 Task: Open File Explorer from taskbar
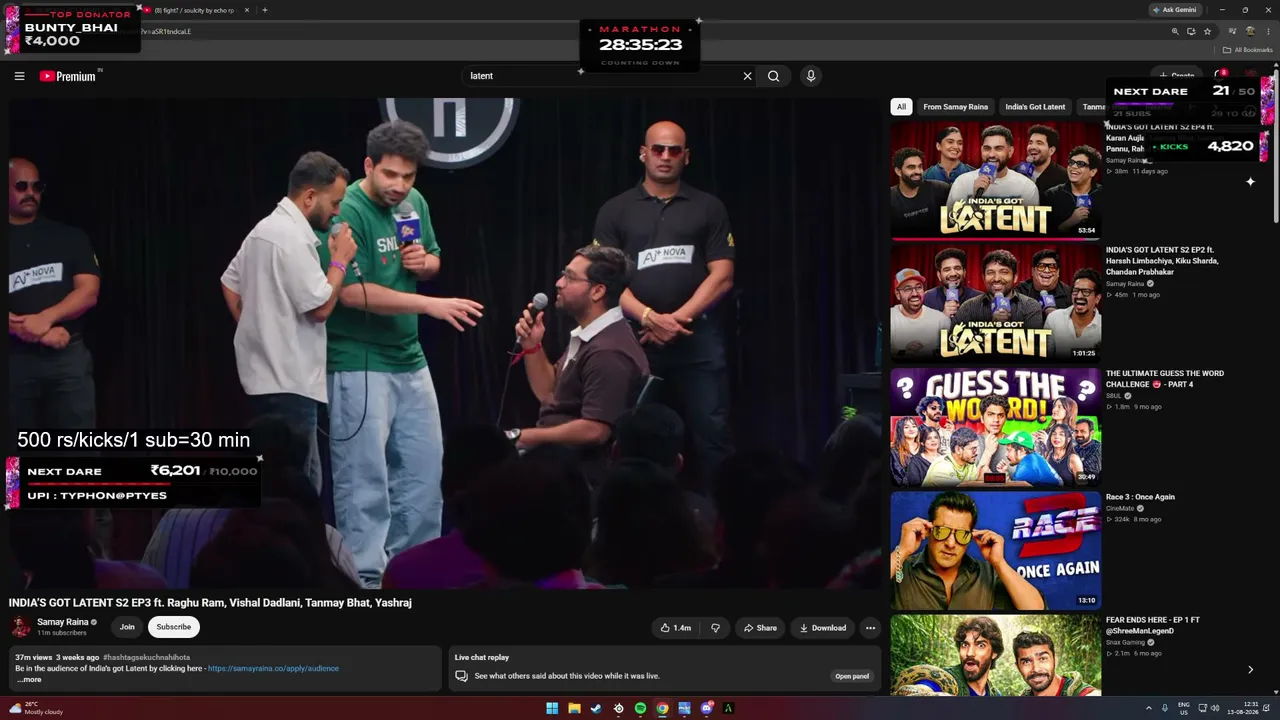tap(574, 709)
